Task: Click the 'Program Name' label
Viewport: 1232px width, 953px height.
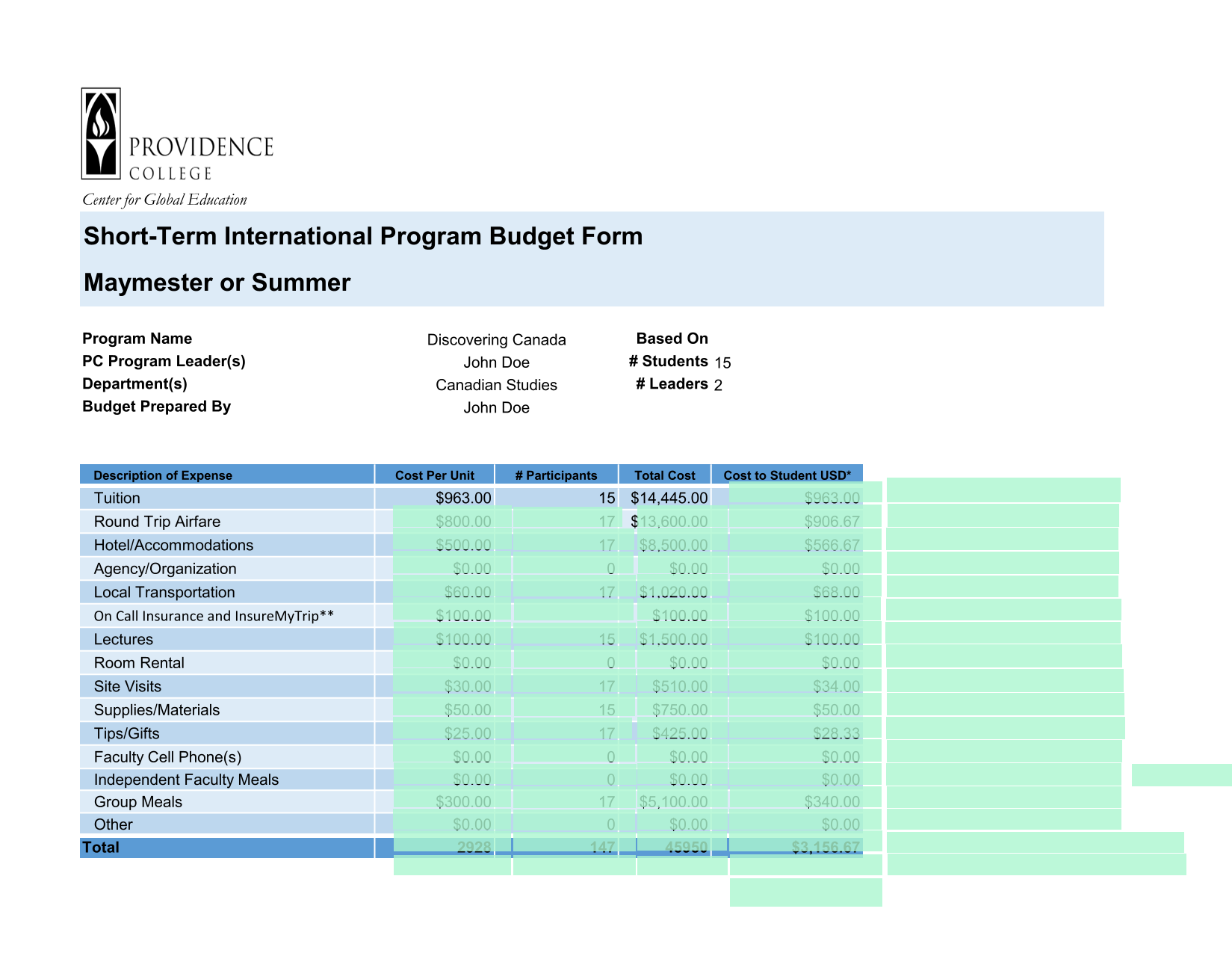Action: [137, 339]
